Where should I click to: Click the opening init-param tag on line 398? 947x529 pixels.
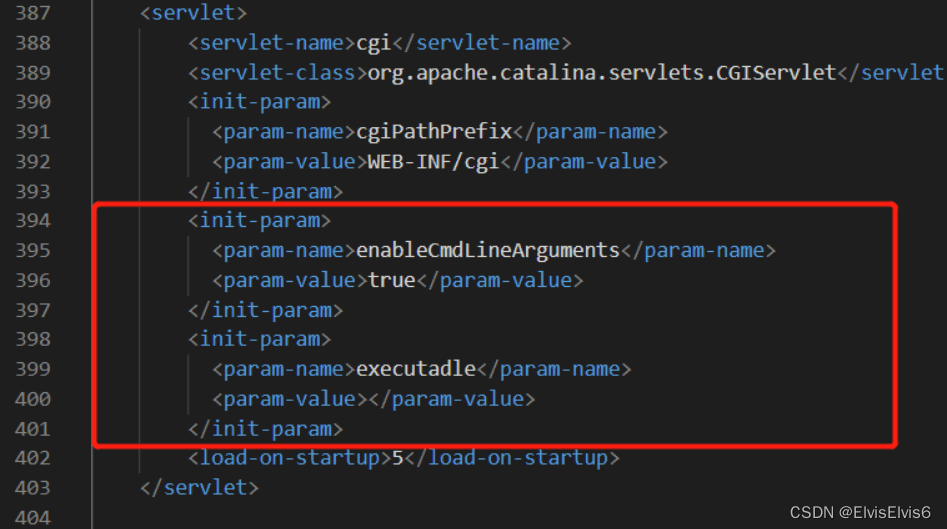coord(259,339)
